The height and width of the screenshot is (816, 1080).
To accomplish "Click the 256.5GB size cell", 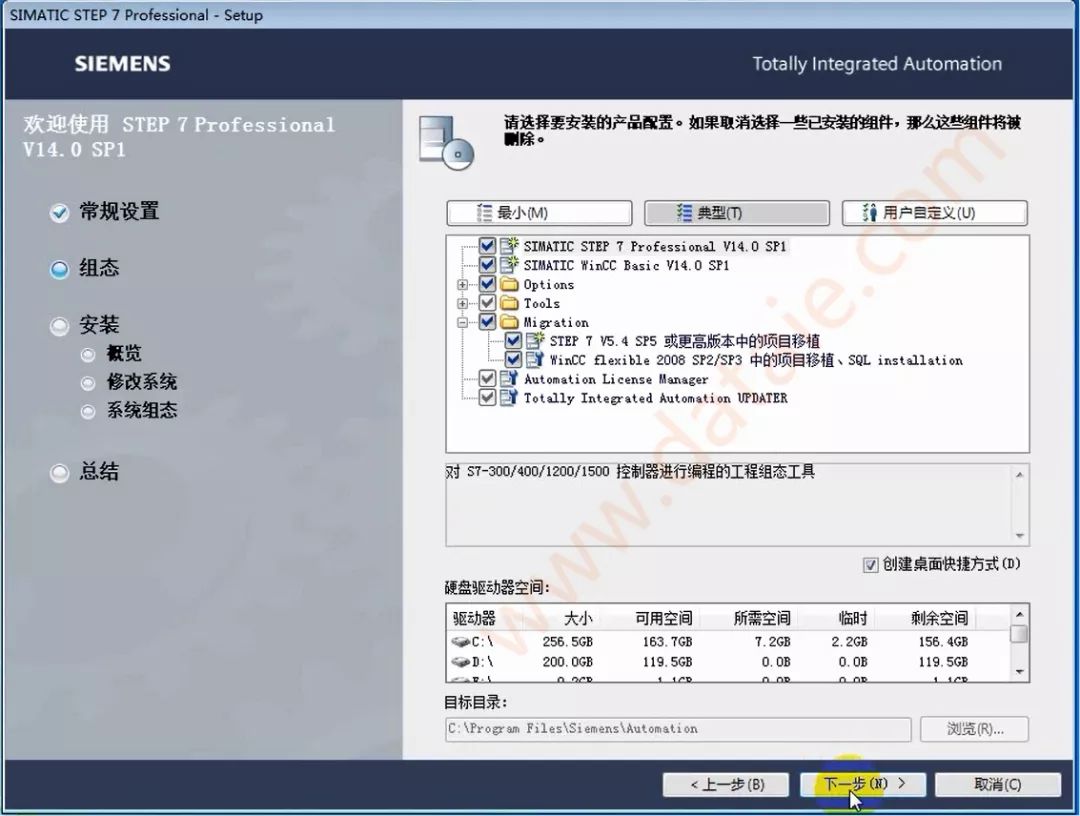I will coord(568,642).
